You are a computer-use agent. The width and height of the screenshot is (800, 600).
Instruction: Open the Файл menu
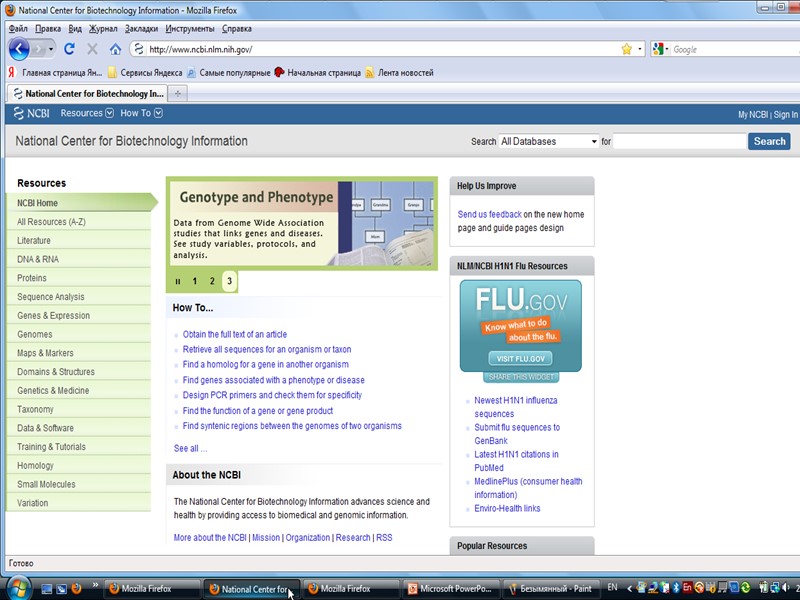(x=18, y=29)
